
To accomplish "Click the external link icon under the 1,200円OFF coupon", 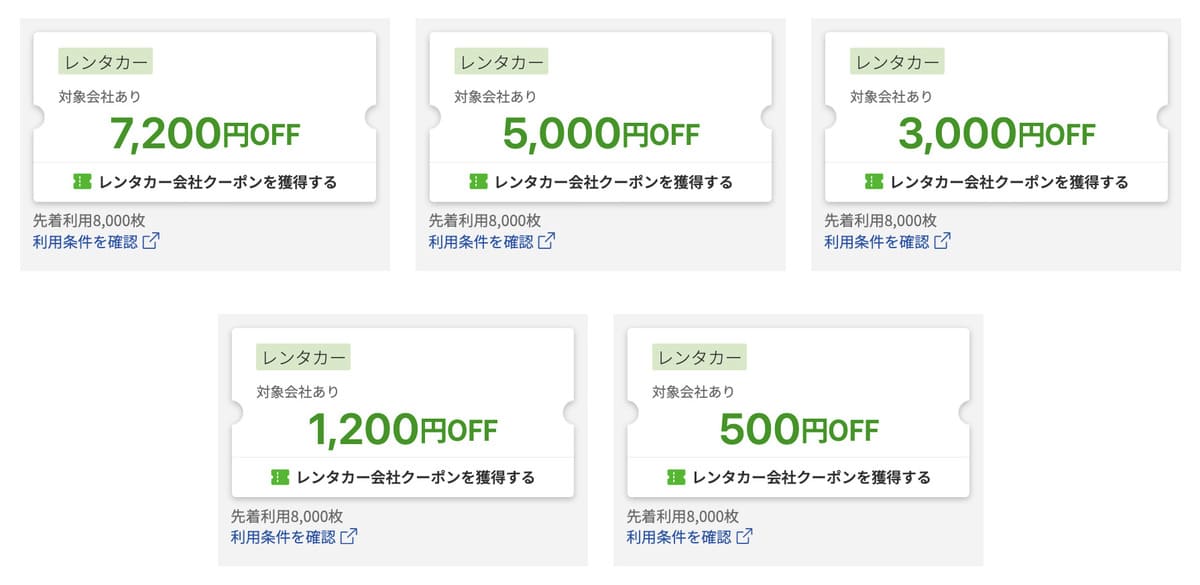I will (x=349, y=537).
